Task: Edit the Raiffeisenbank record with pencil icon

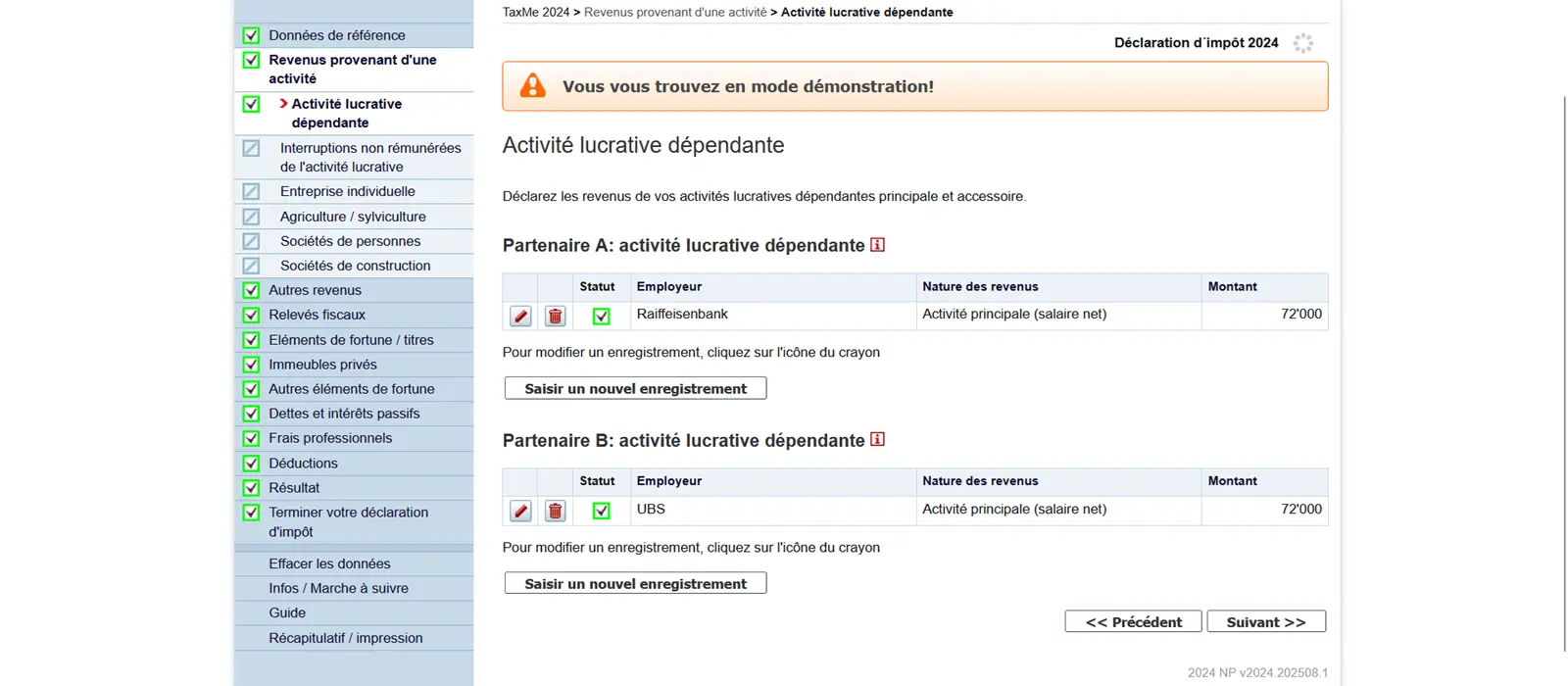Action: pyautogui.click(x=520, y=316)
